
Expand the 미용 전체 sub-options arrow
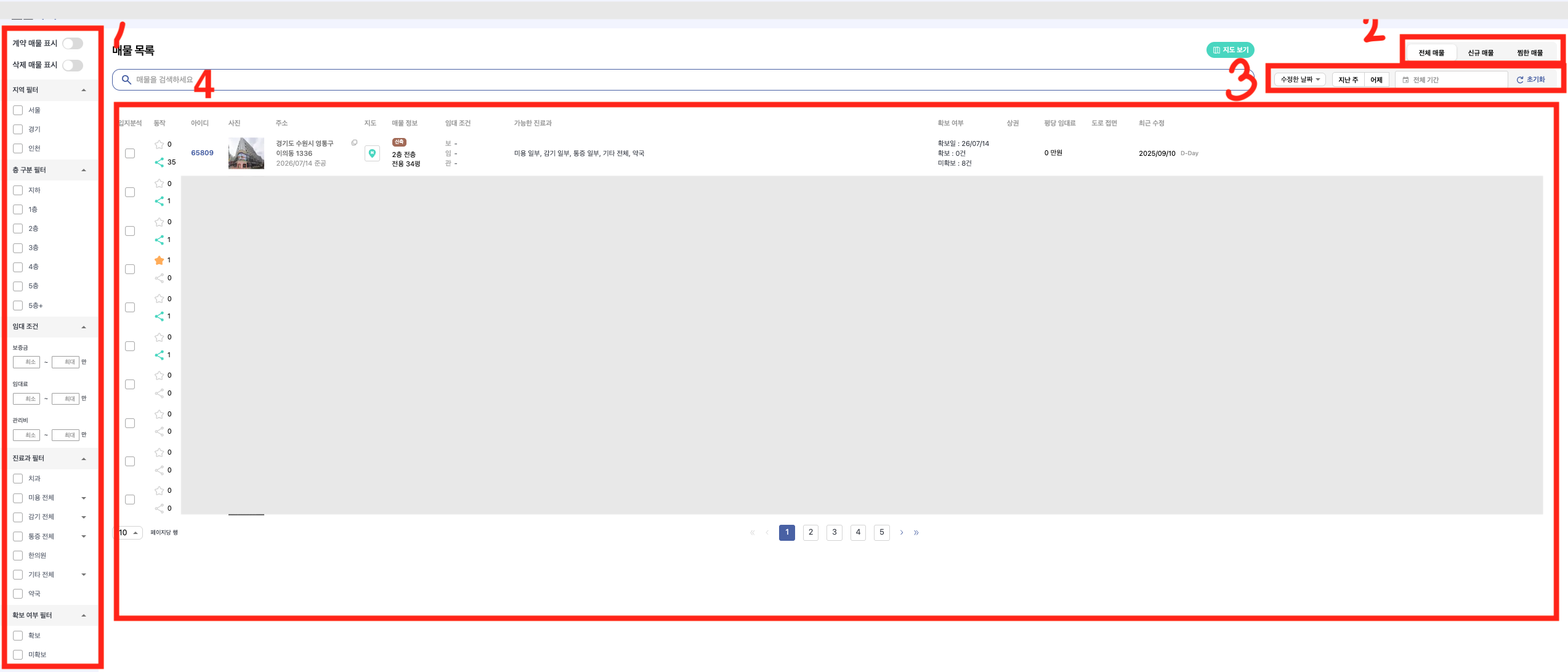(x=84, y=498)
